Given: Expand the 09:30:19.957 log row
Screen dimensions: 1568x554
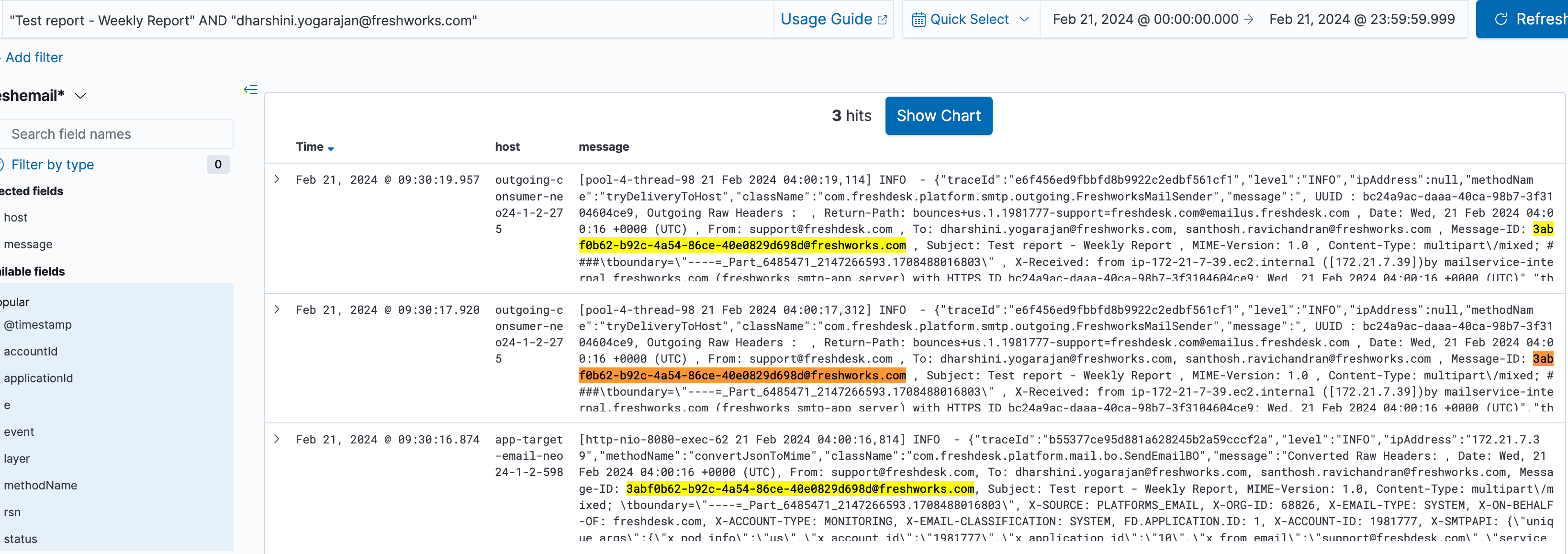Looking at the screenshot, I should [277, 179].
